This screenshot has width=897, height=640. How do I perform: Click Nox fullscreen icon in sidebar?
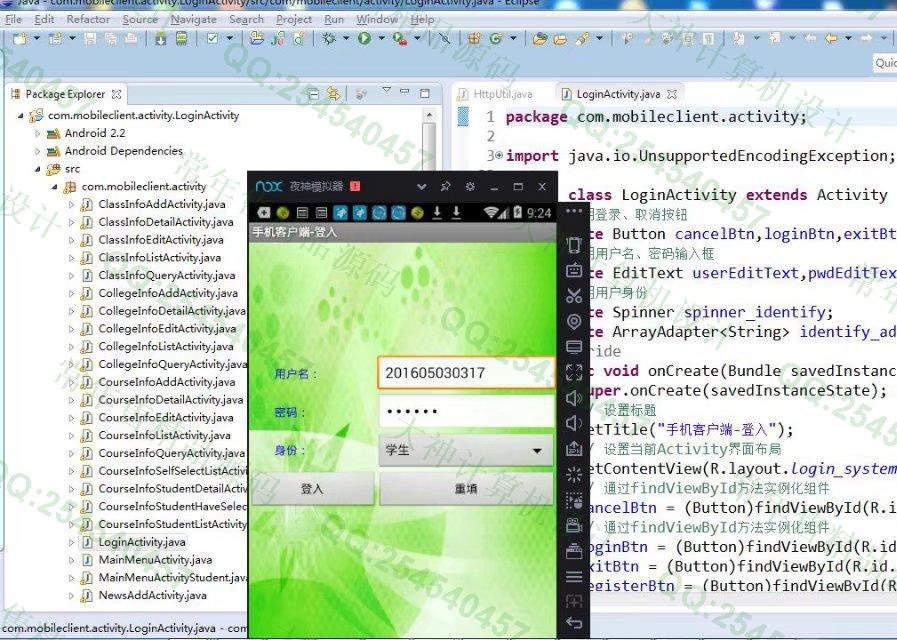pyautogui.click(x=574, y=373)
